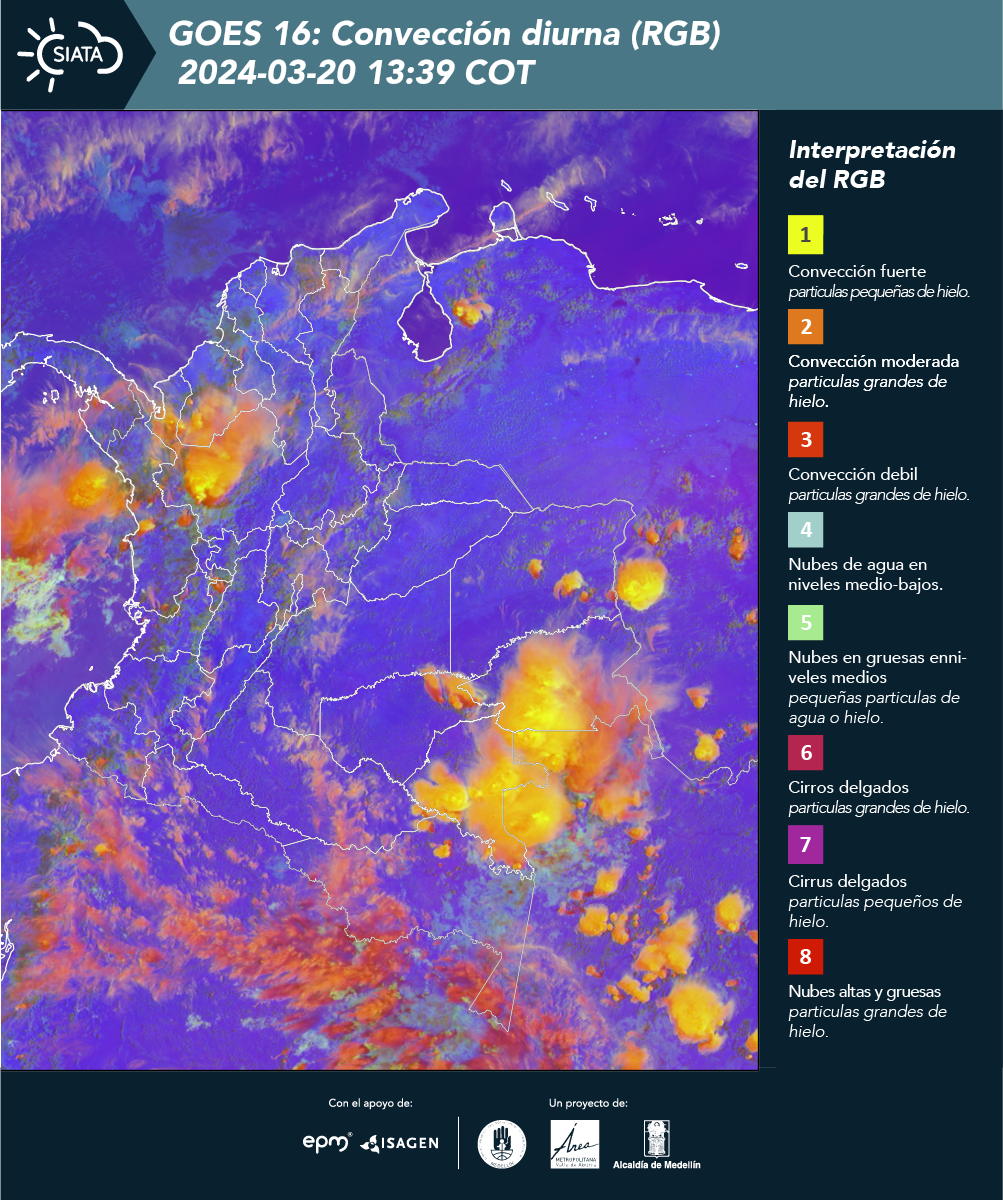Click 'Nubes de agua en niveles medio-bajos' text

(866, 575)
